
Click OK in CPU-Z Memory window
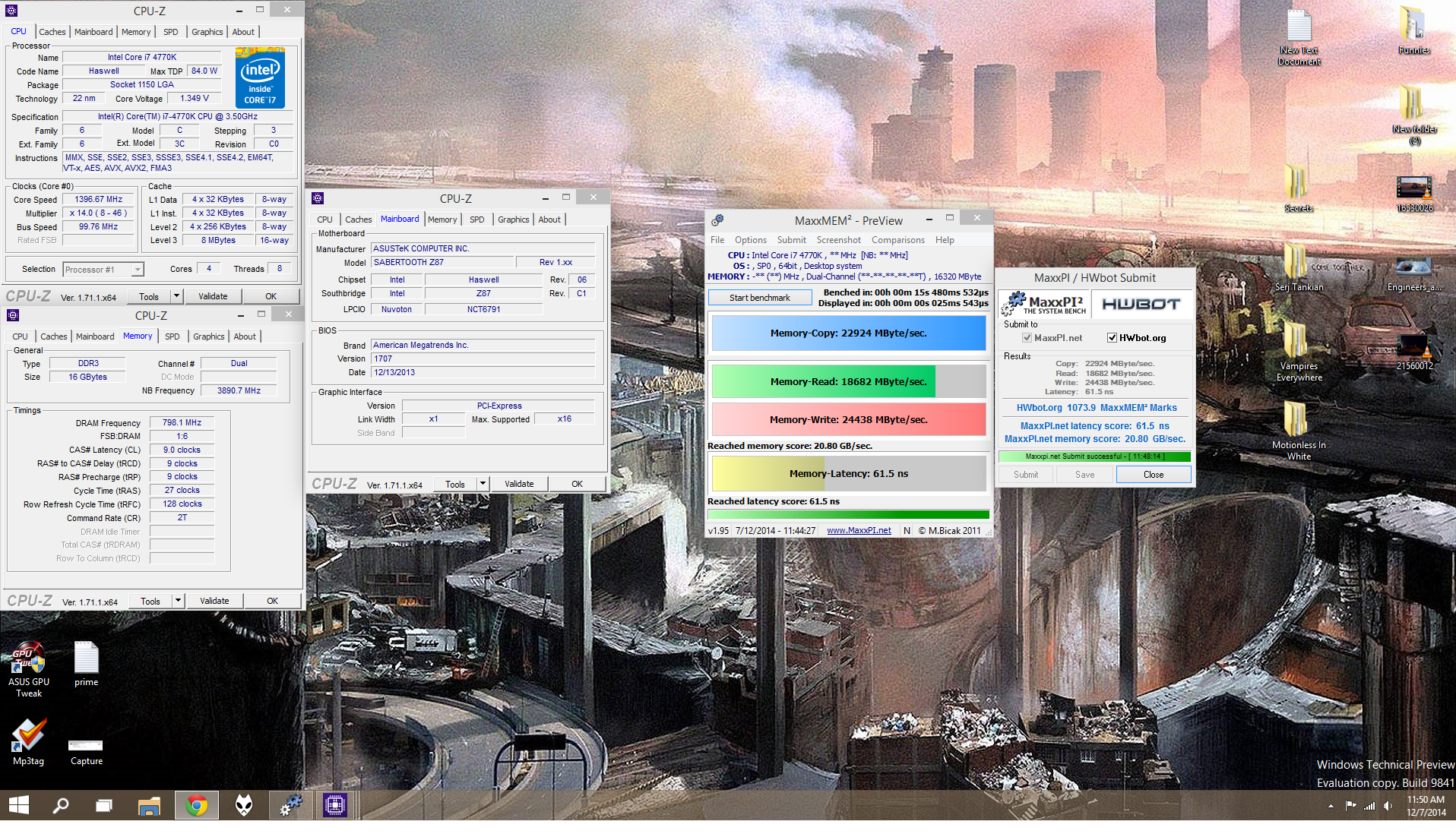(x=272, y=601)
